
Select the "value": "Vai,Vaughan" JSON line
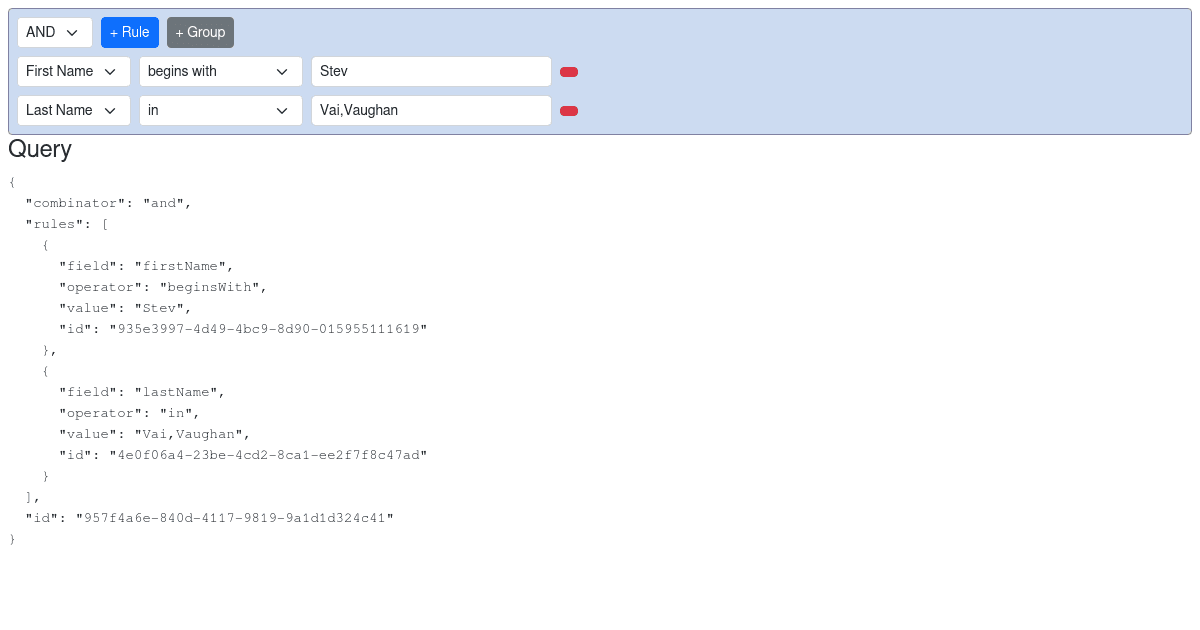(155, 434)
